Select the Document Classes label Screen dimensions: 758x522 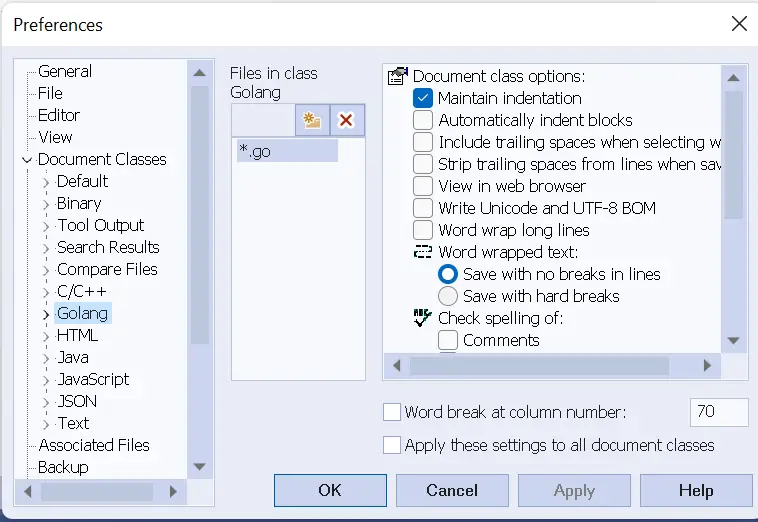102,159
